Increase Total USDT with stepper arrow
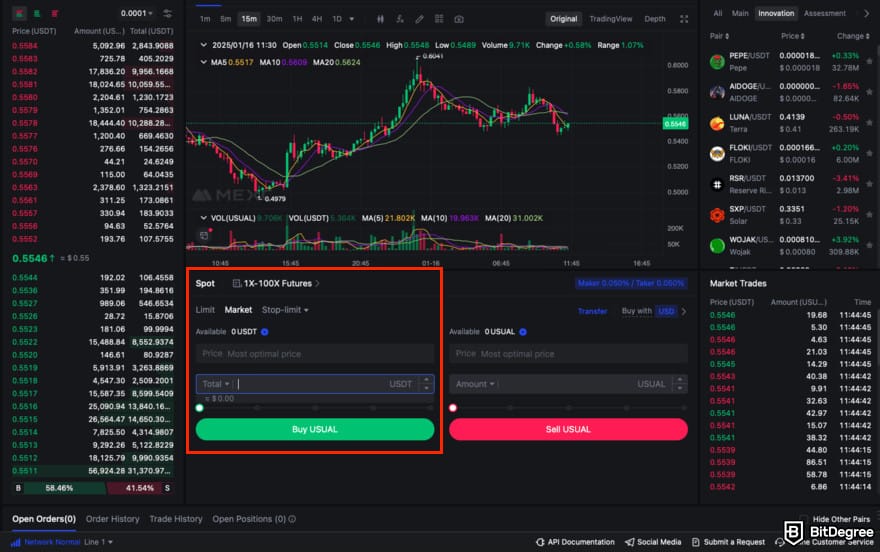 coord(427,380)
